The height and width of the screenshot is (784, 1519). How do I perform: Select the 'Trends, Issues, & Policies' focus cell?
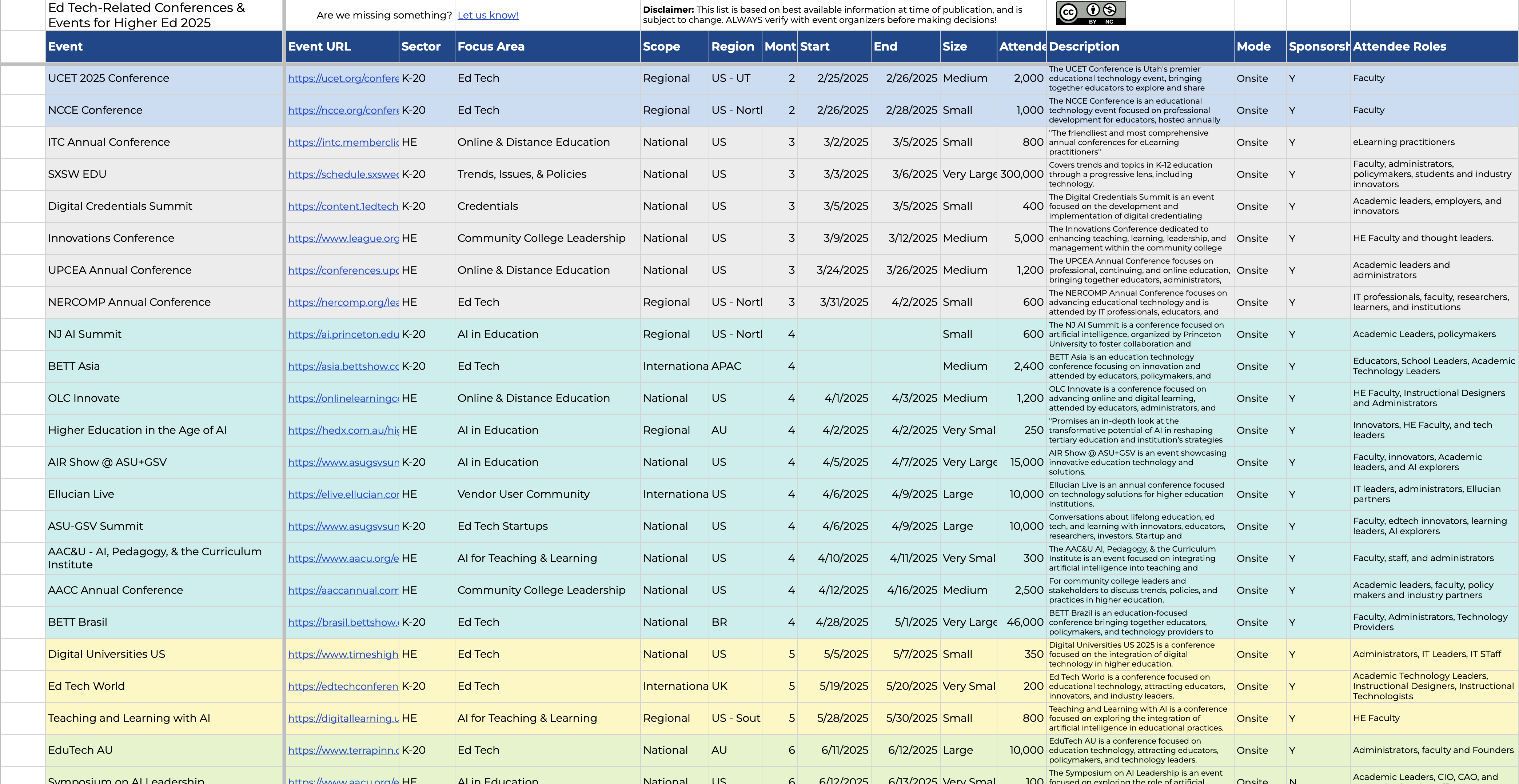coord(548,175)
